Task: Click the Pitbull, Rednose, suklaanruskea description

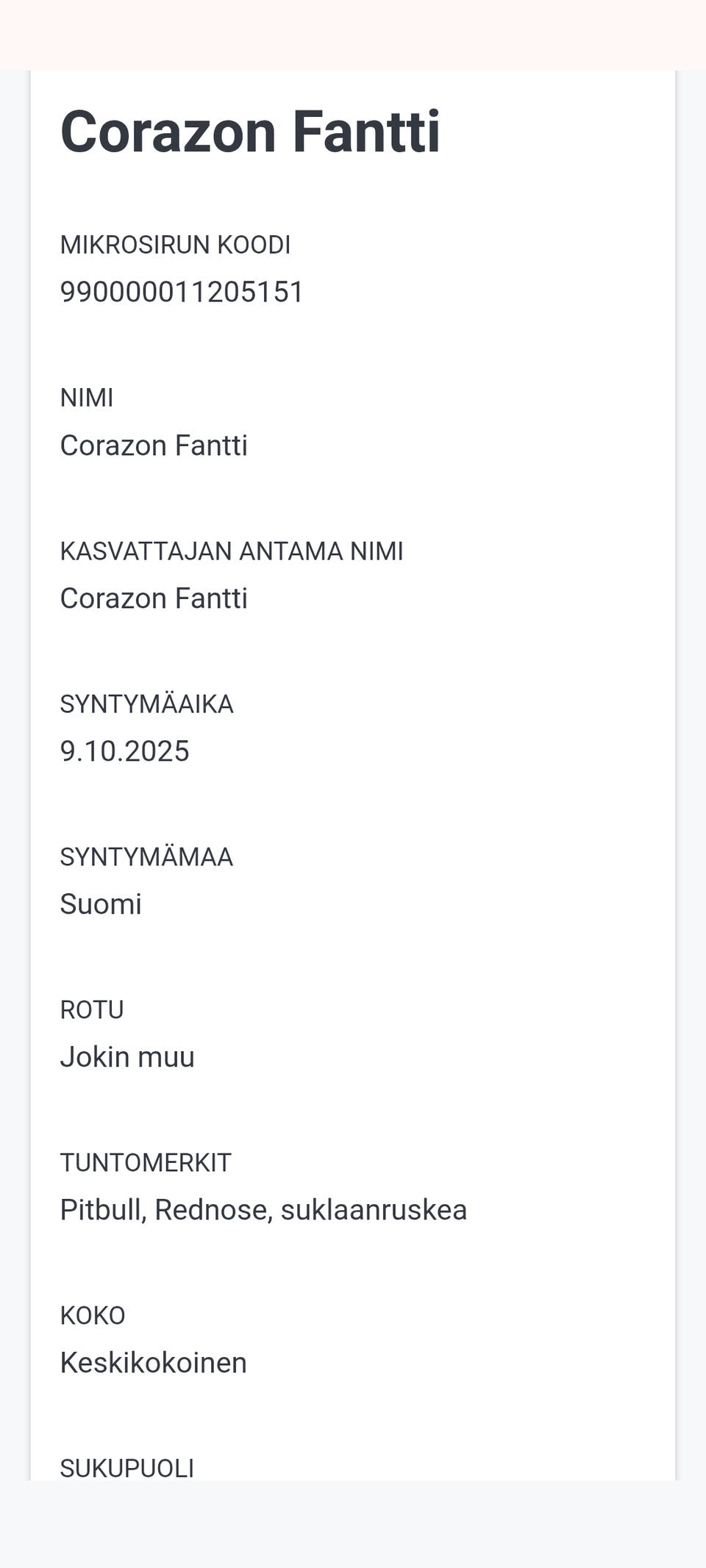Action: pos(263,1210)
